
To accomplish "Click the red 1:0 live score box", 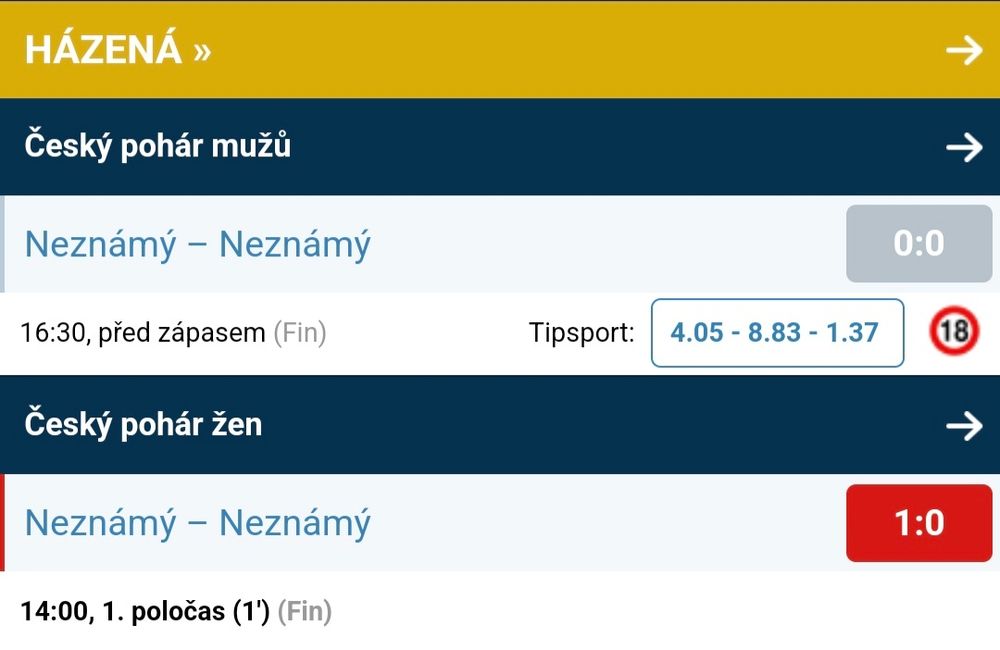I will (x=918, y=522).
